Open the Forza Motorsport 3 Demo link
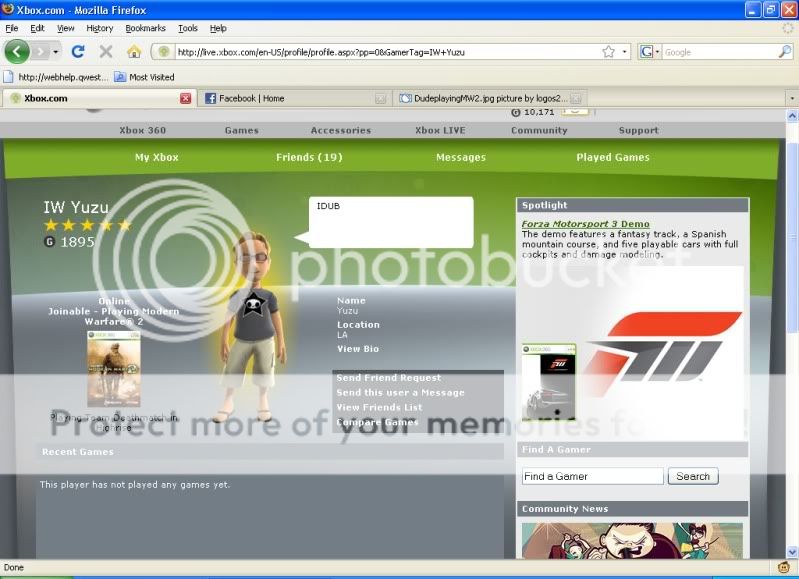799x579 pixels. coord(585,224)
